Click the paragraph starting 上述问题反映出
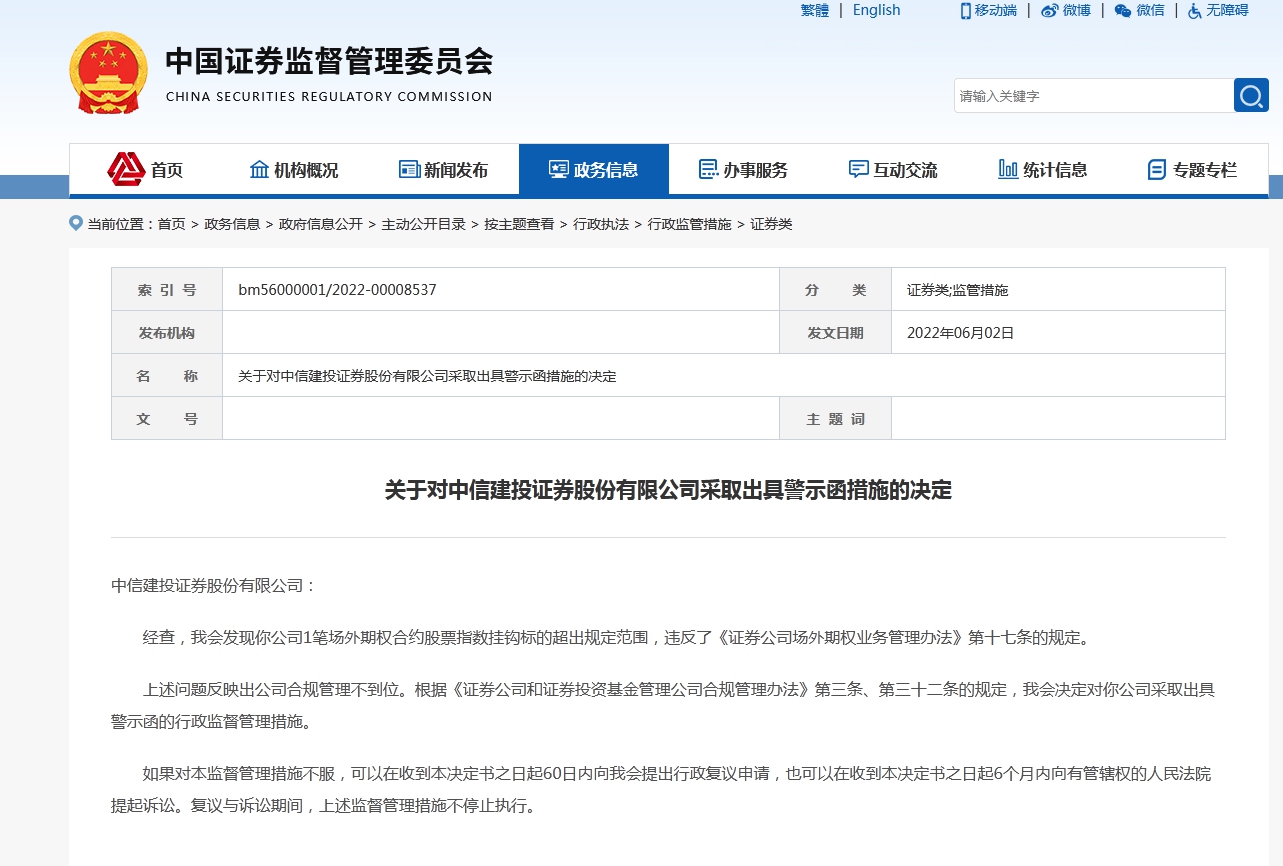1283x866 pixels. 663,705
